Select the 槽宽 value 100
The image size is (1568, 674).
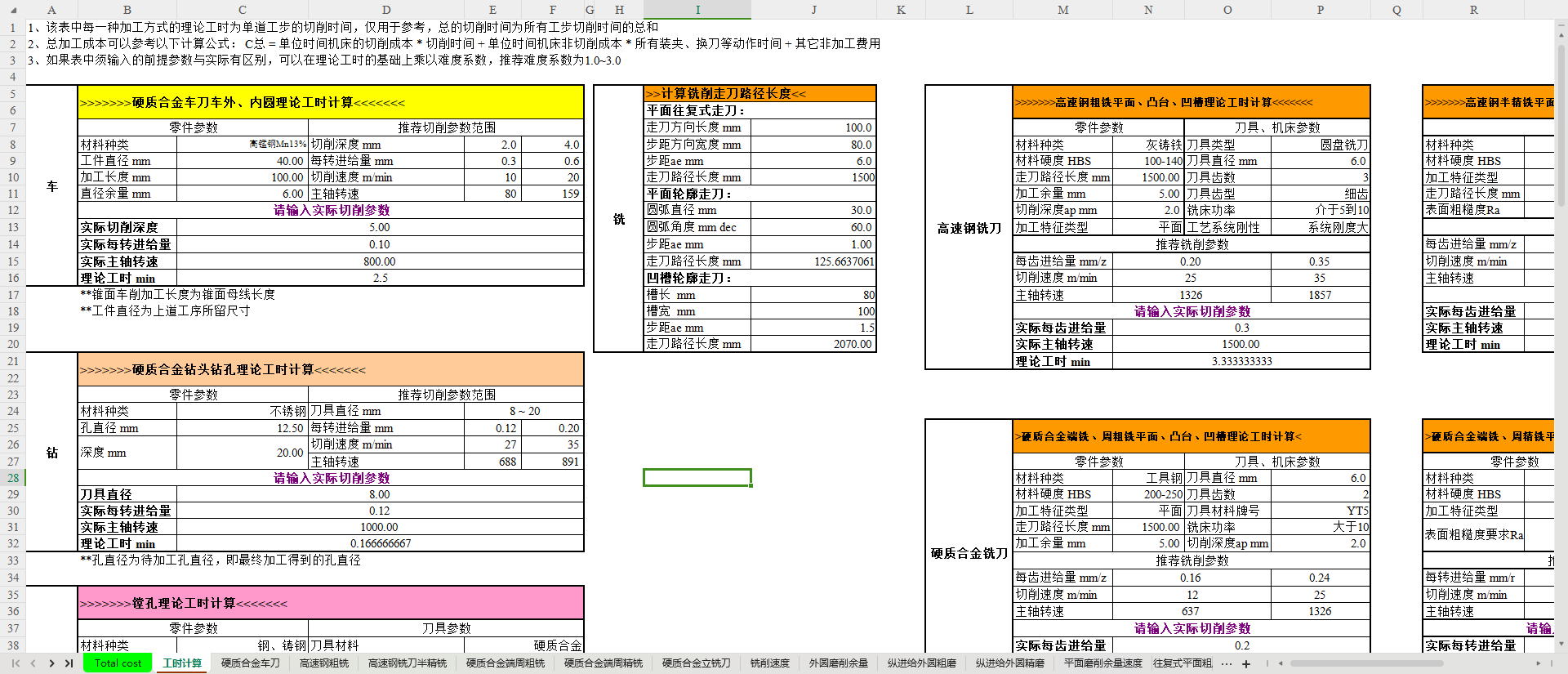point(813,311)
